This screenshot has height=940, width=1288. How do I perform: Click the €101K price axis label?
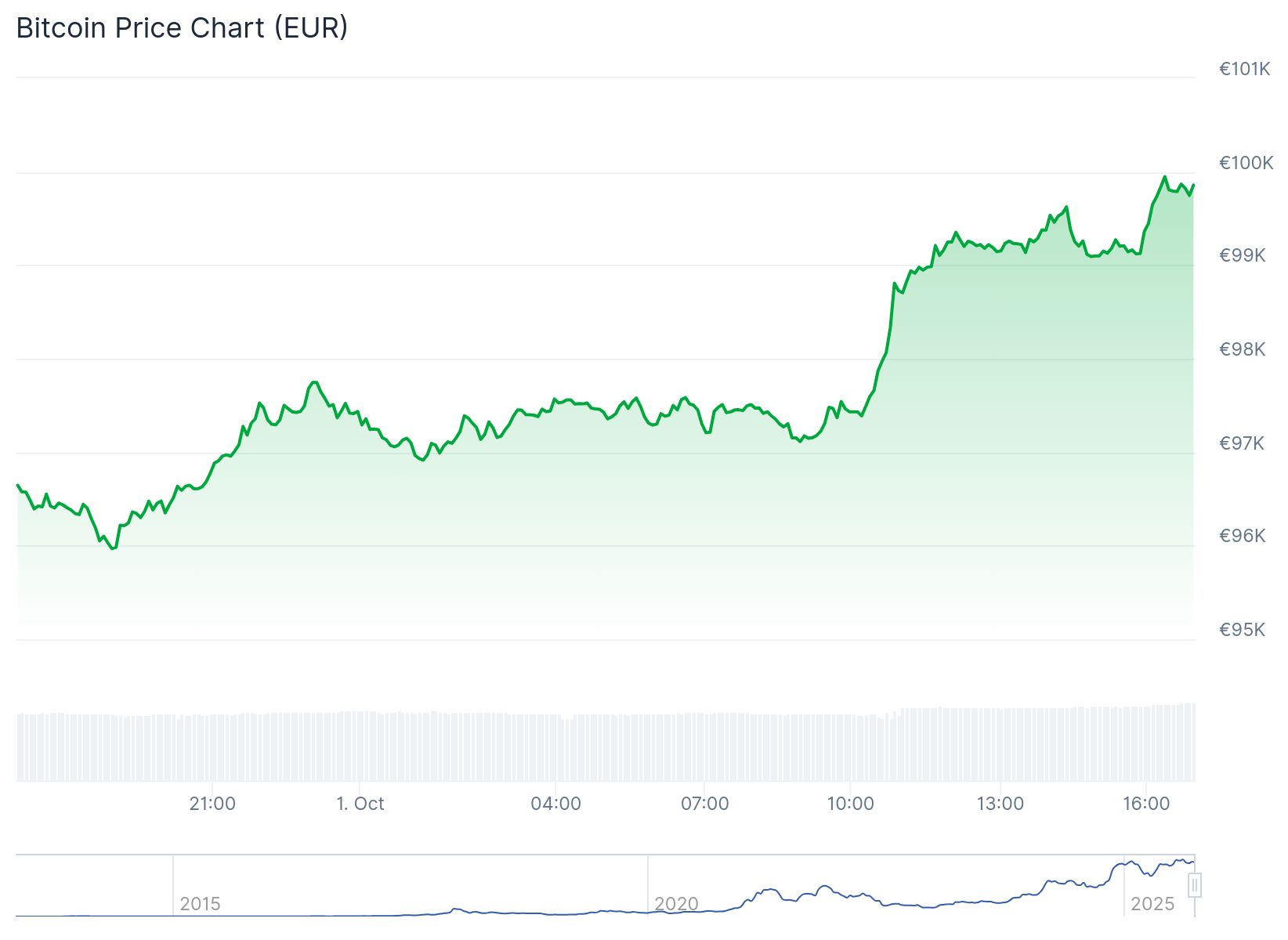click(x=1244, y=69)
